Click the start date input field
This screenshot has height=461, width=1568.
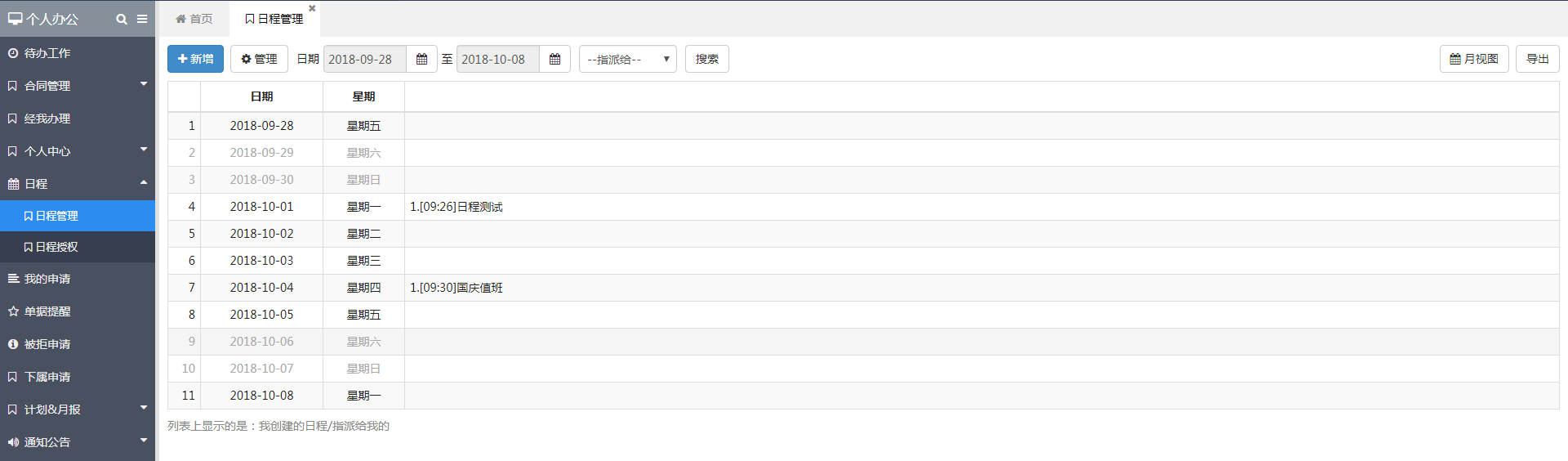365,59
